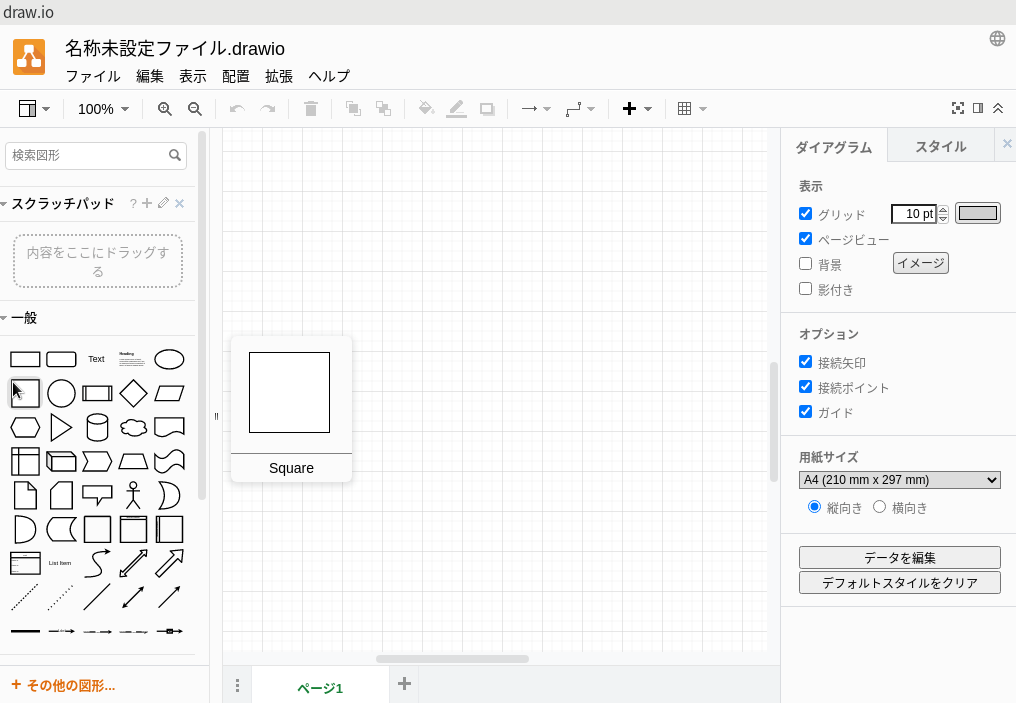Toggle the 接続矢印 checkbox

pyautogui.click(x=805, y=362)
